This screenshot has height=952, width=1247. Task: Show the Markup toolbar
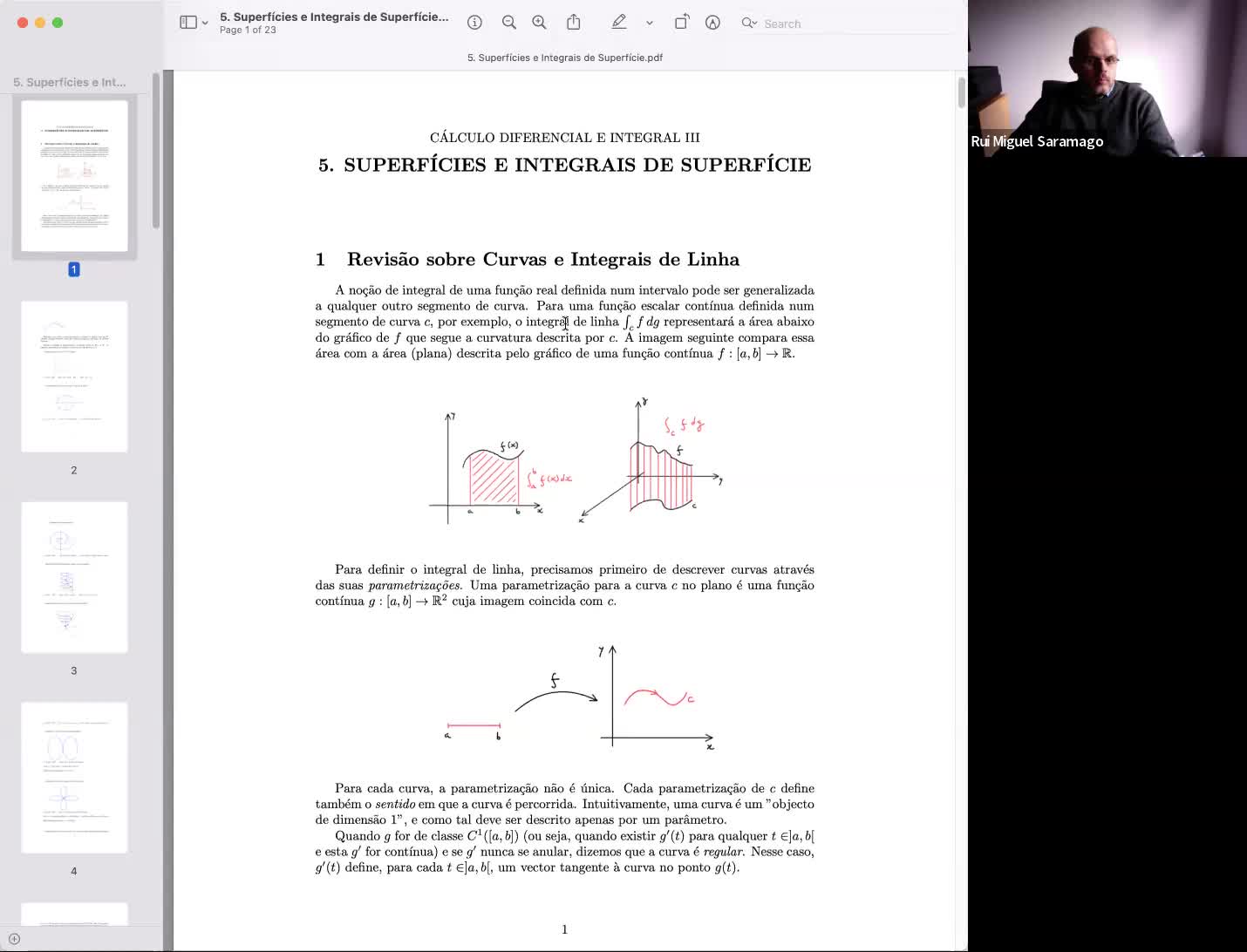712,23
